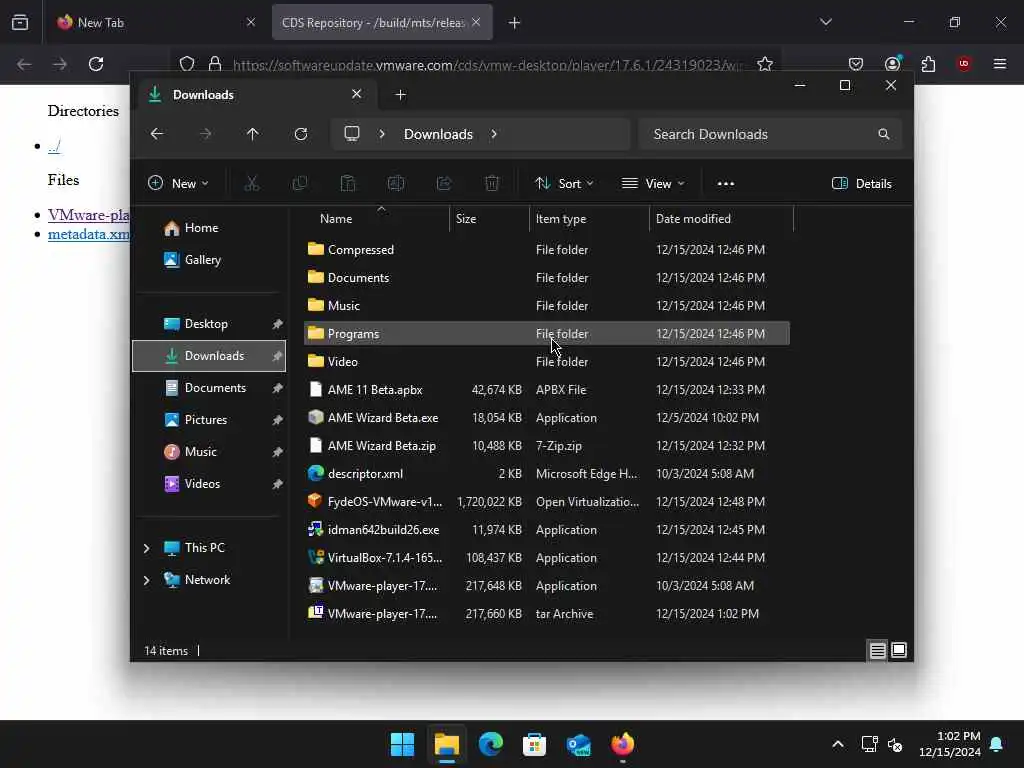Image resolution: width=1024 pixels, height=768 pixels.
Task: Switch to large thumbnails view icon
Action: 899,650
